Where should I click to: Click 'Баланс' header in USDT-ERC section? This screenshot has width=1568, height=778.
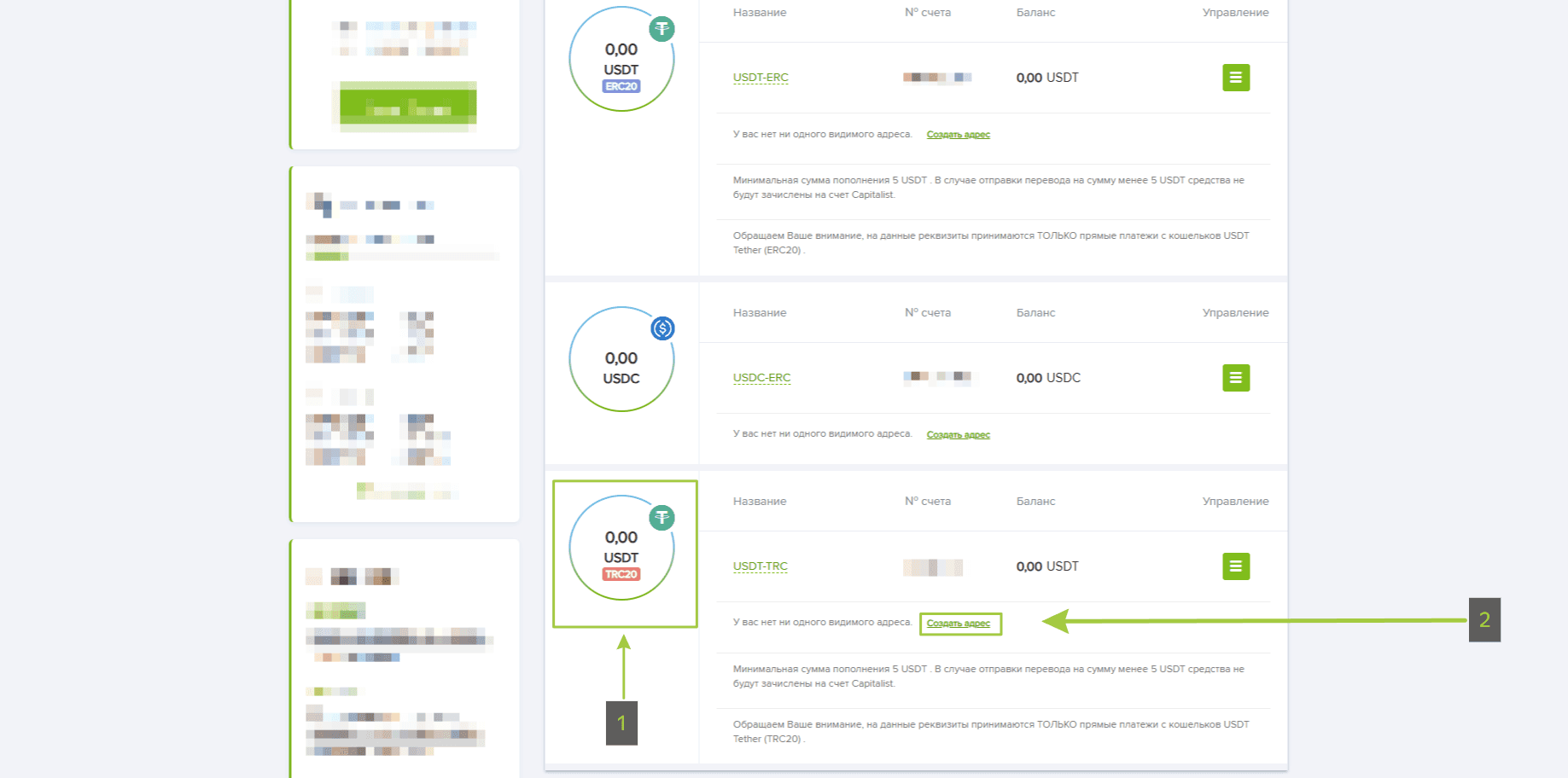[x=1035, y=13]
